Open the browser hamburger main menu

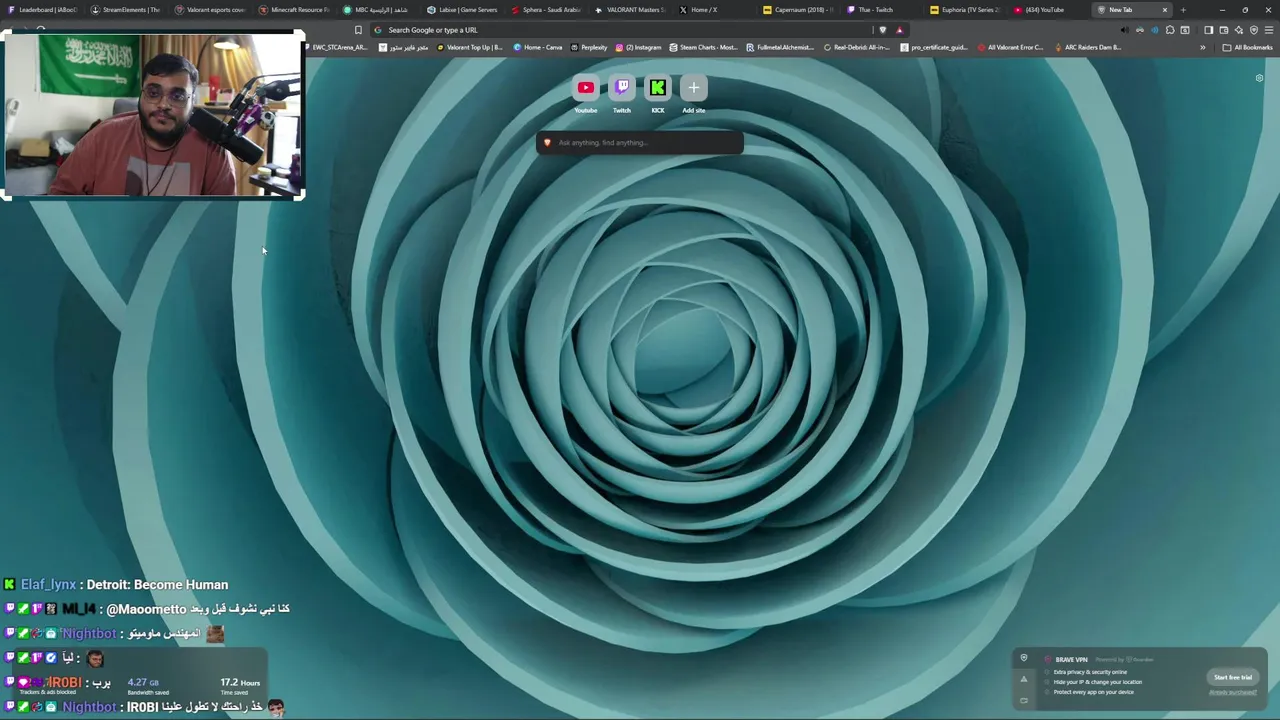coord(1269,30)
